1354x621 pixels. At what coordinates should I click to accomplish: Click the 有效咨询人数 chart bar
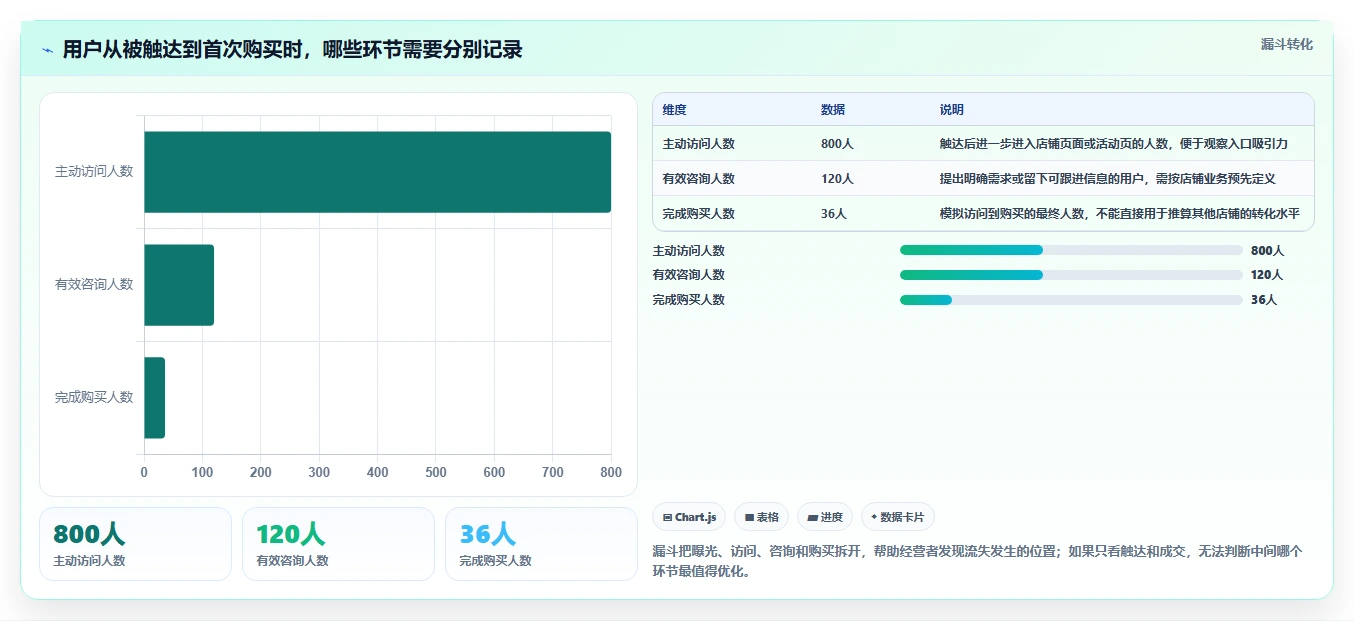coord(179,285)
